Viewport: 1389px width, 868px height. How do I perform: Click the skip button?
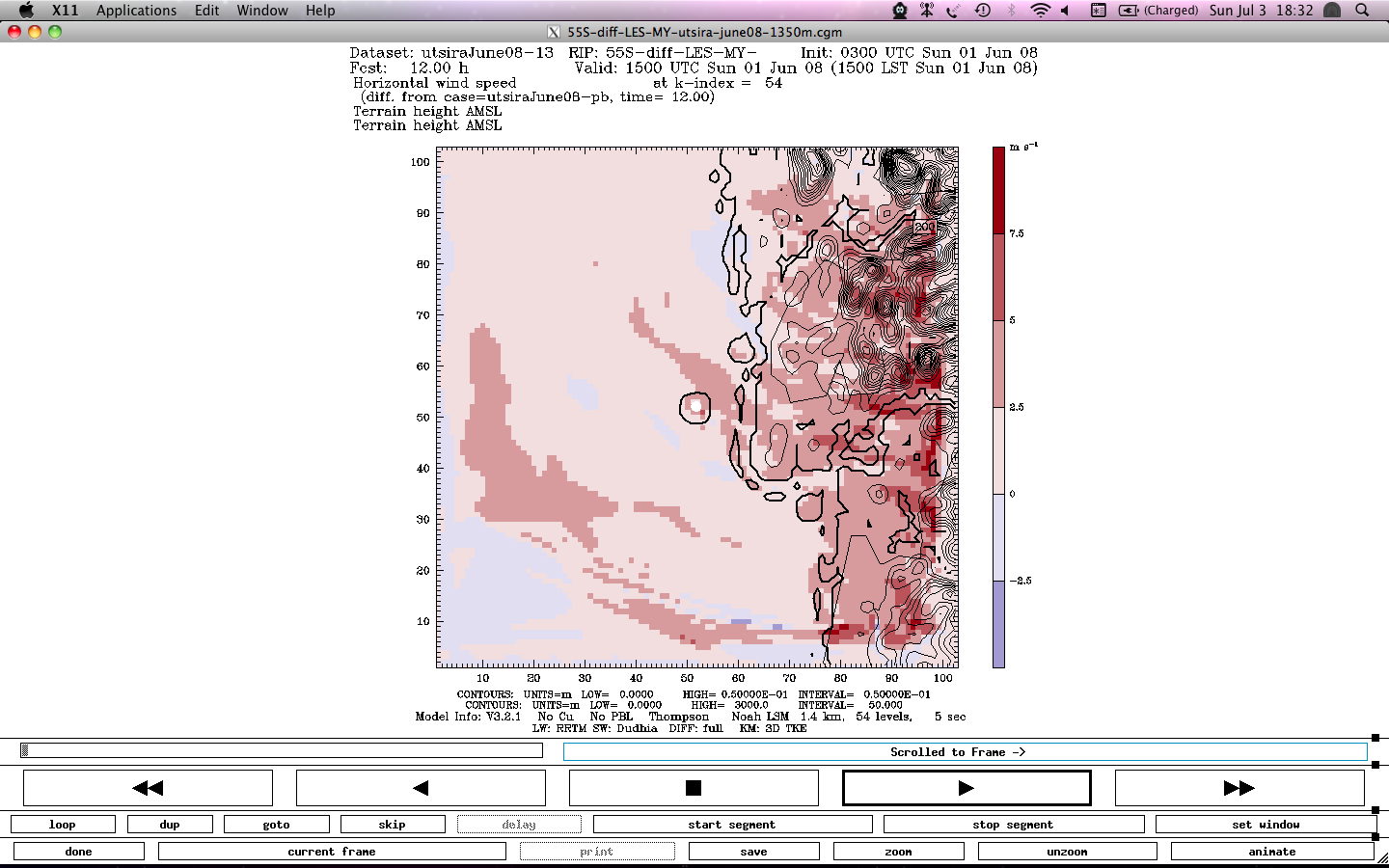[x=393, y=825]
